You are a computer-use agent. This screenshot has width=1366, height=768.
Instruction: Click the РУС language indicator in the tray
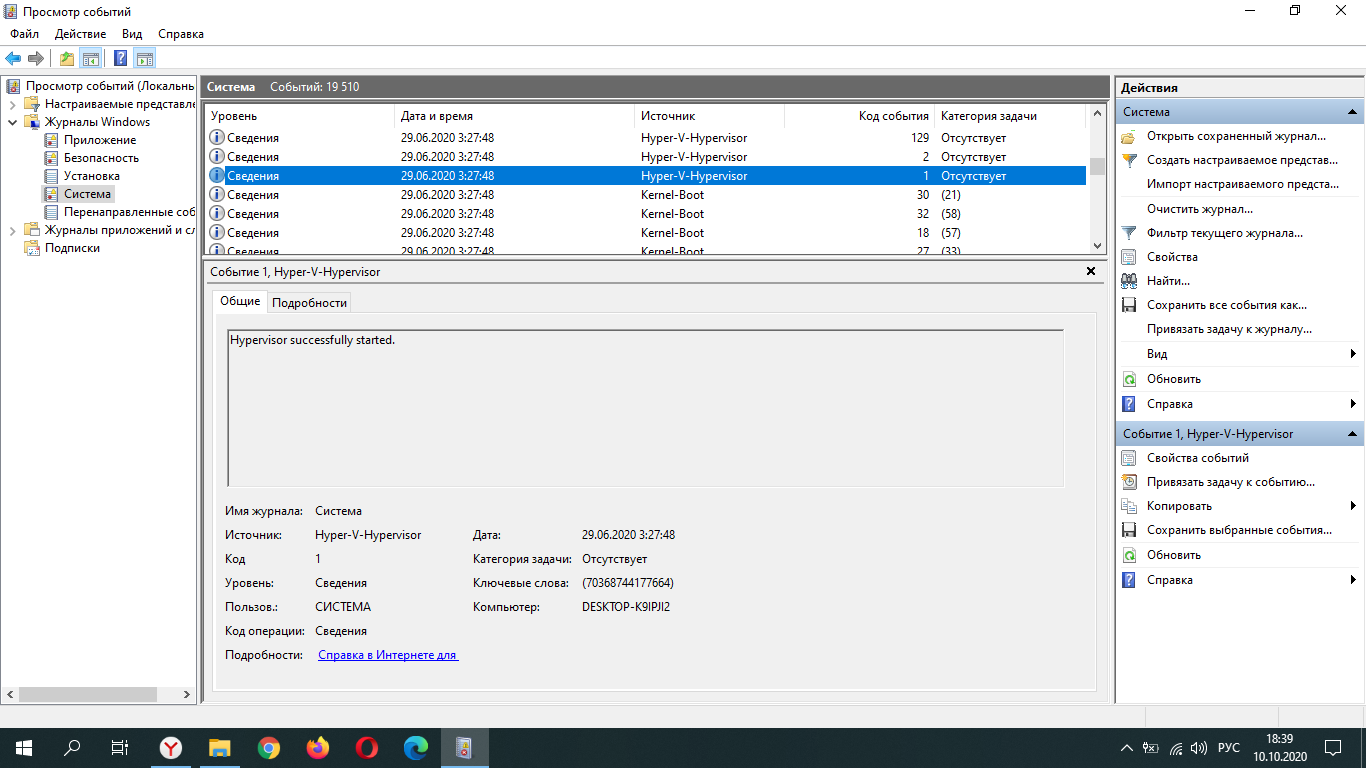1229,748
